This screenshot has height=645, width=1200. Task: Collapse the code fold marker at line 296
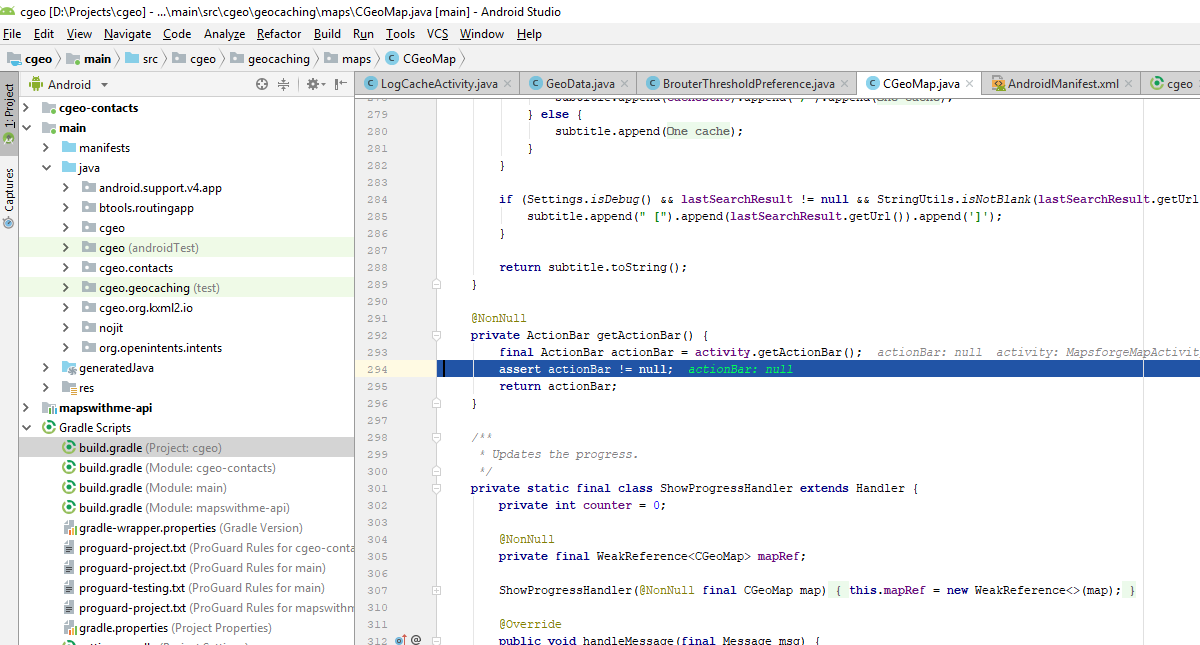tap(436, 402)
